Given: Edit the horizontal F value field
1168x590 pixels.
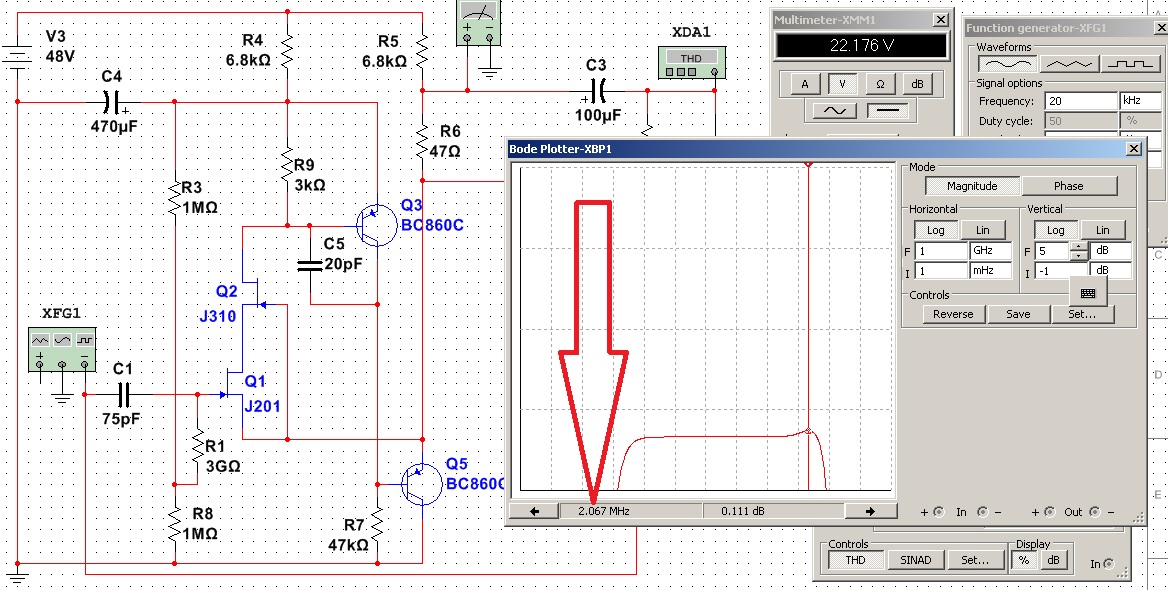Looking at the screenshot, I should 941,252.
